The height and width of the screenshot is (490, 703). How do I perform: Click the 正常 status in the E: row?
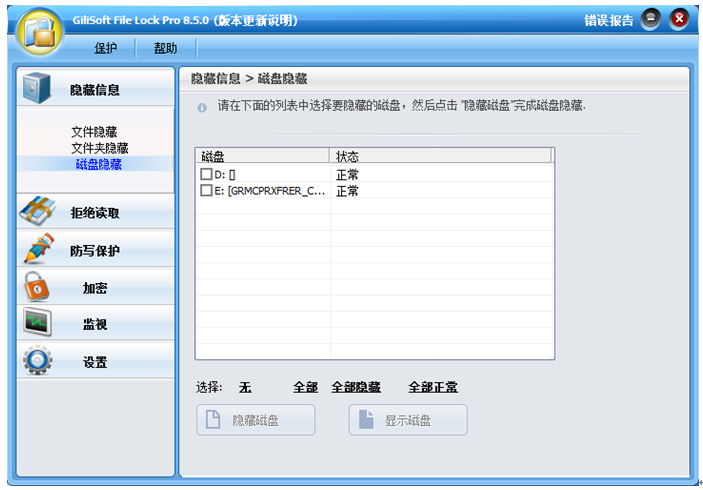[x=347, y=191]
